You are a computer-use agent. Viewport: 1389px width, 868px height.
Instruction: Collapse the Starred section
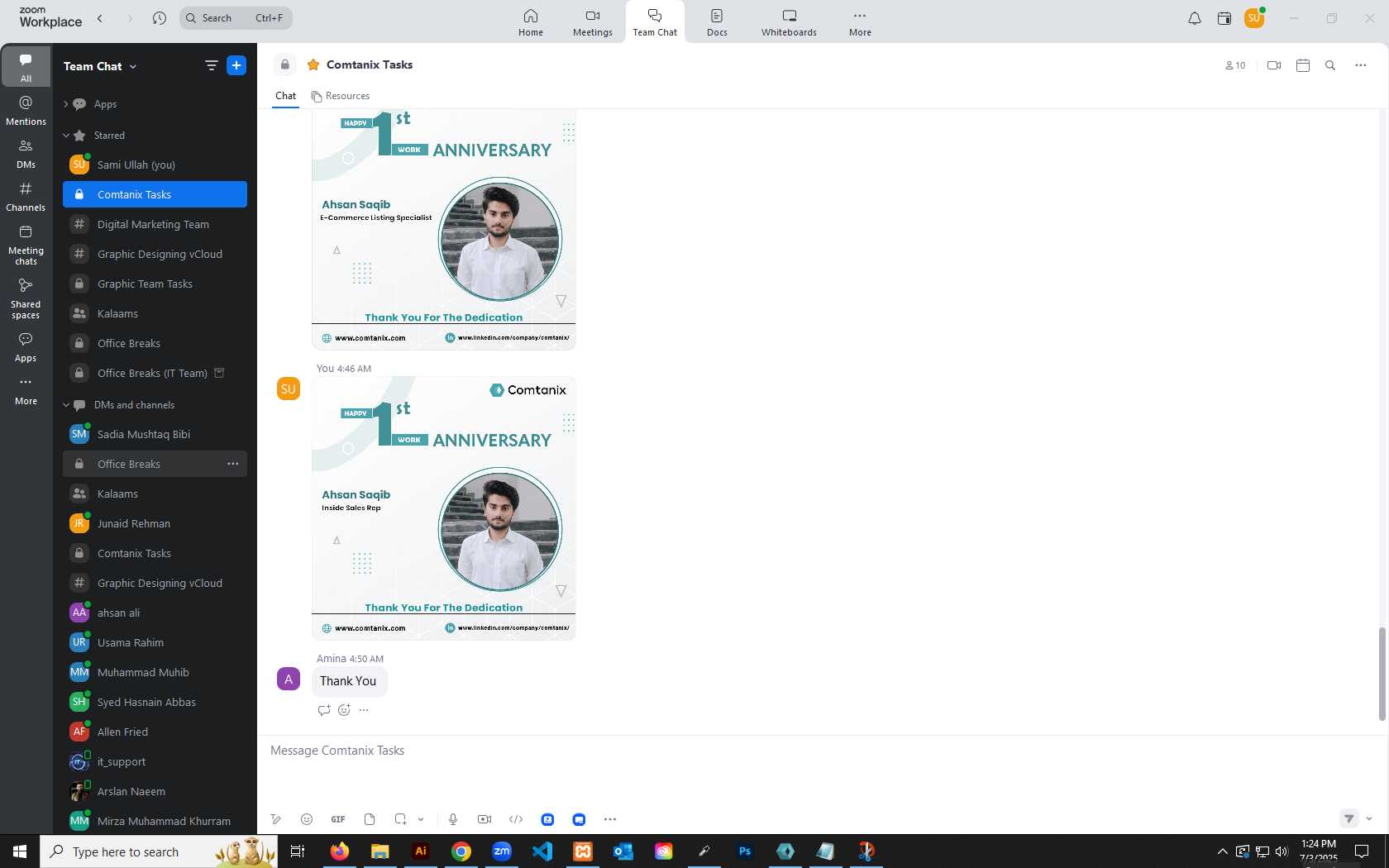65,136
